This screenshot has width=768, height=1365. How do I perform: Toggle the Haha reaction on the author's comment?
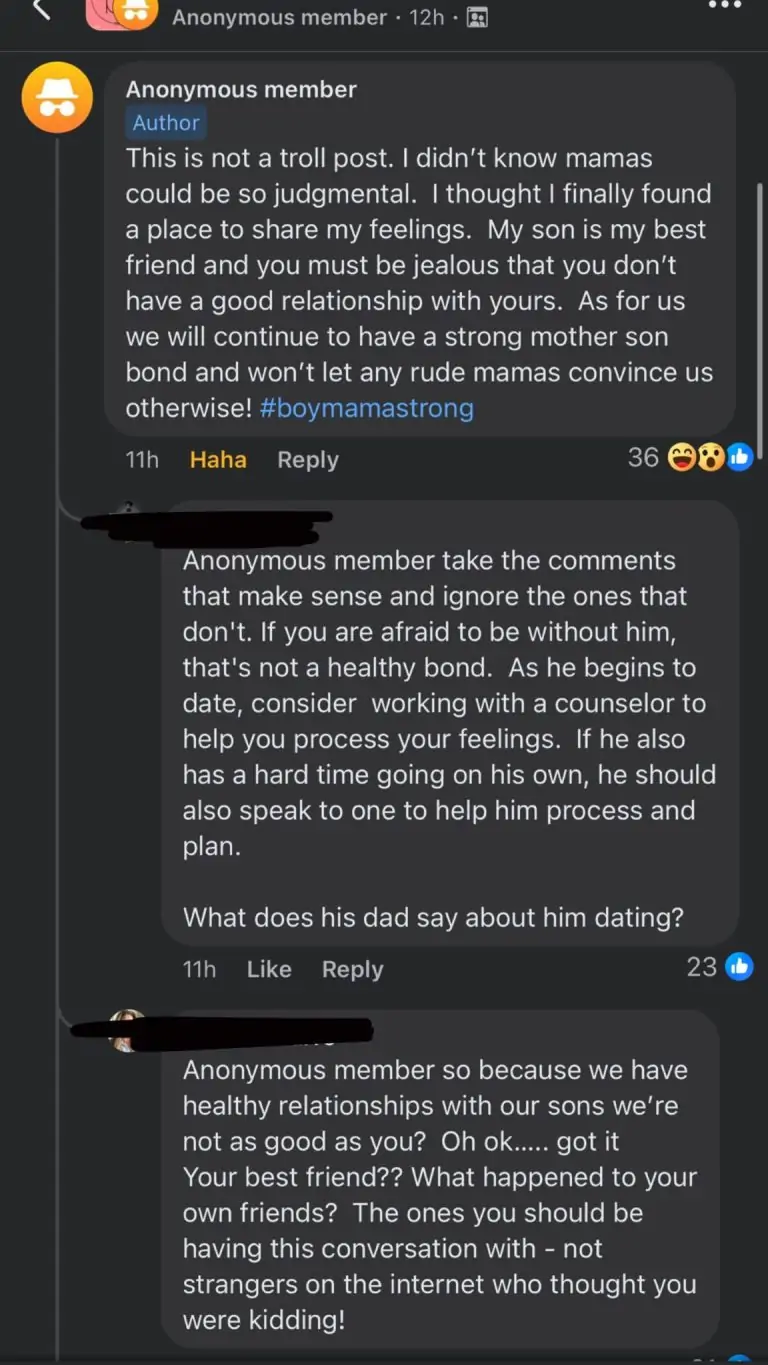click(218, 460)
